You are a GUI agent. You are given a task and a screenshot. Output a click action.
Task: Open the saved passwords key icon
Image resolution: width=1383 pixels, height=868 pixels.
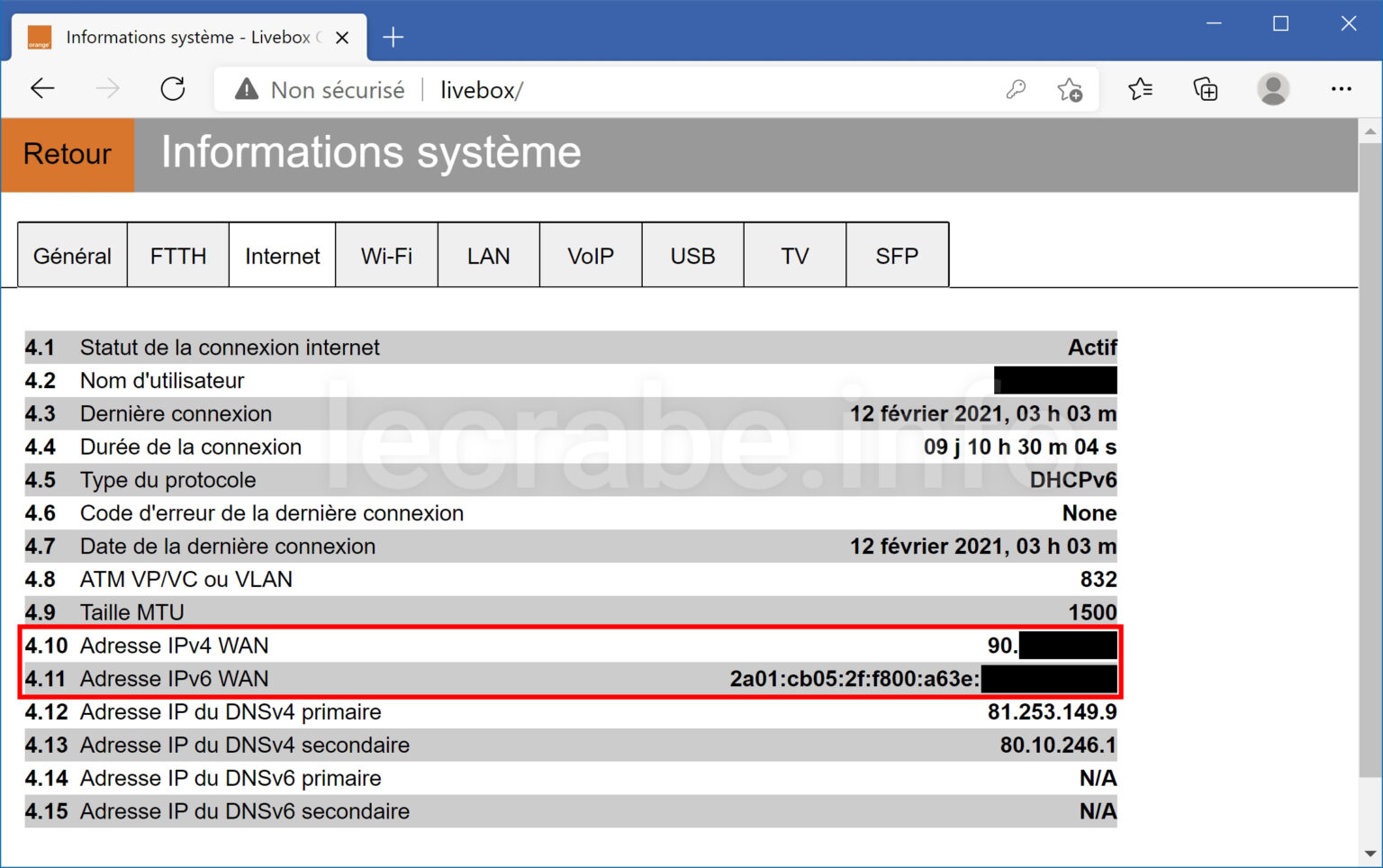coord(1016,89)
